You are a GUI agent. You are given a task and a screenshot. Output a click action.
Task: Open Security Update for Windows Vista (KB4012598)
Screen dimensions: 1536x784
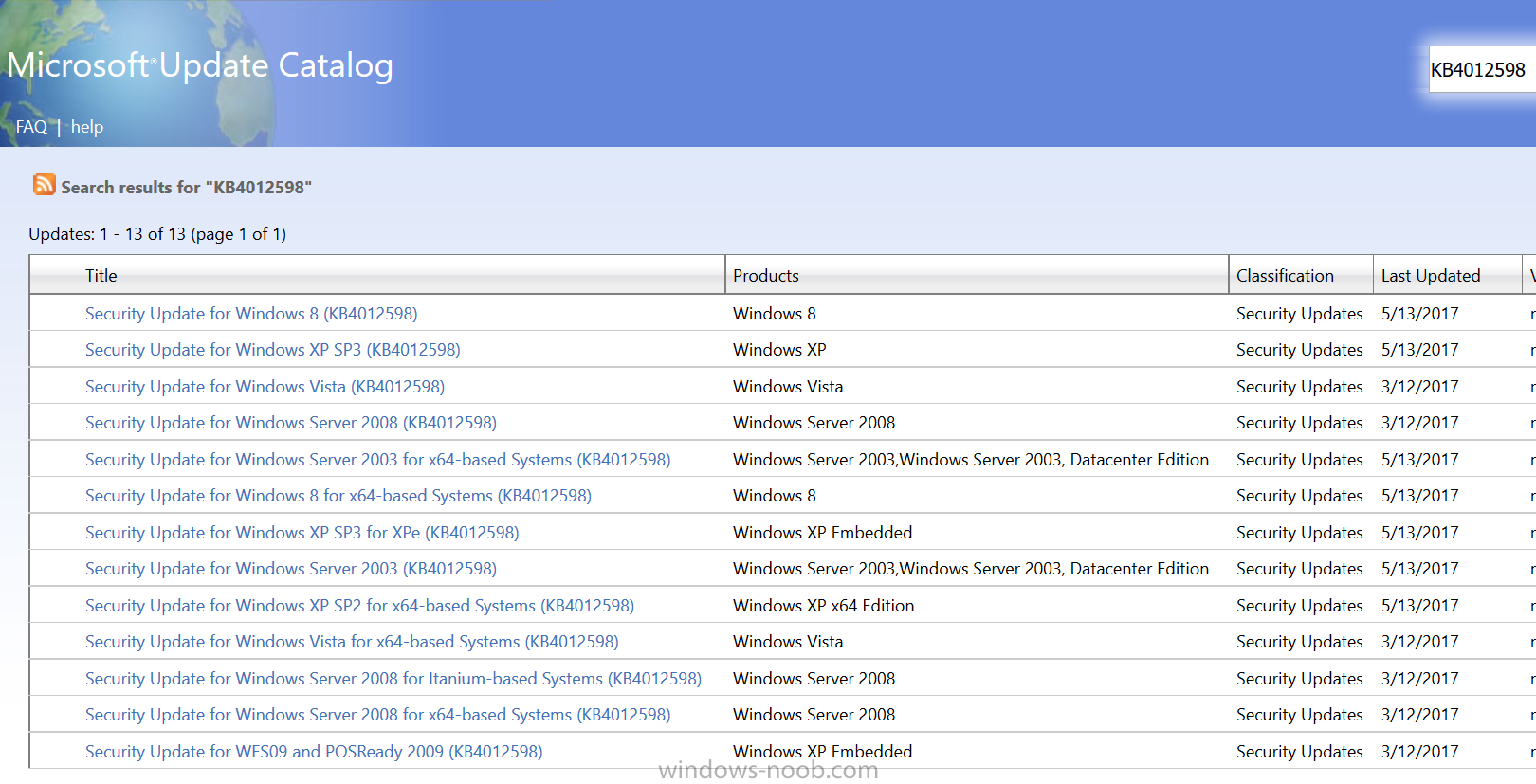click(x=265, y=387)
